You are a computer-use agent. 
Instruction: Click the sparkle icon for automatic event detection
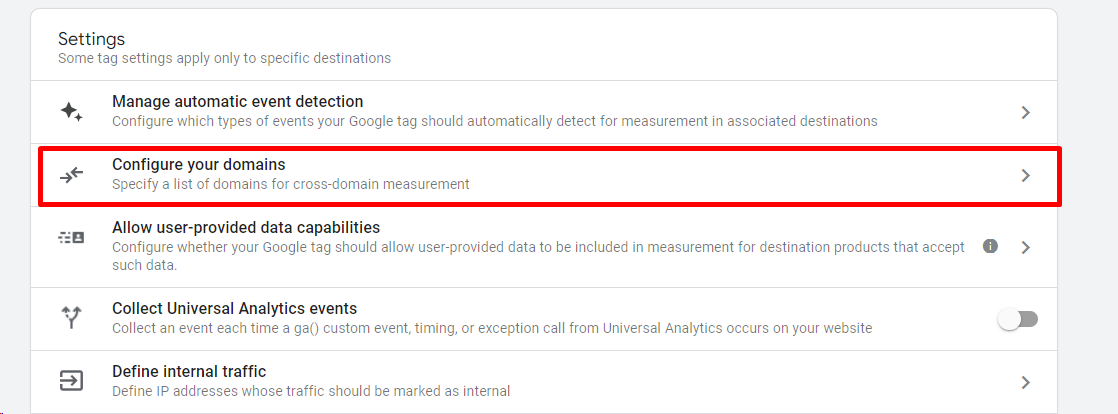71,112
